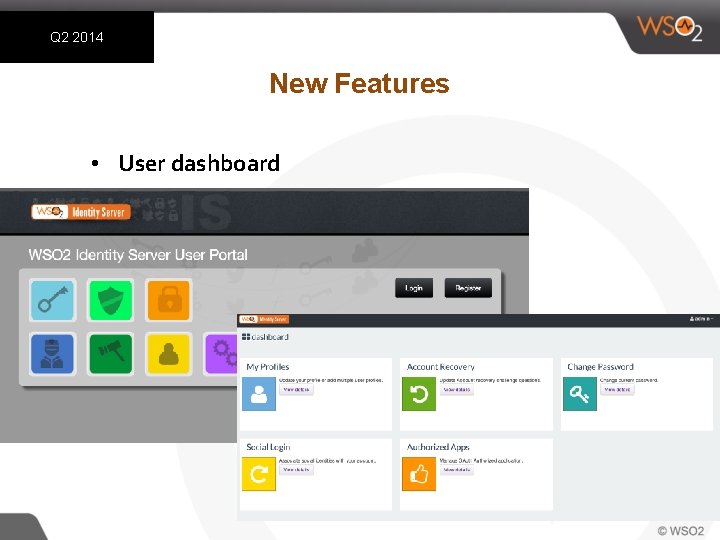Click the small Identity Server logo in dashboard
This screenshot has height=540, width=720.
click(264, 319)
